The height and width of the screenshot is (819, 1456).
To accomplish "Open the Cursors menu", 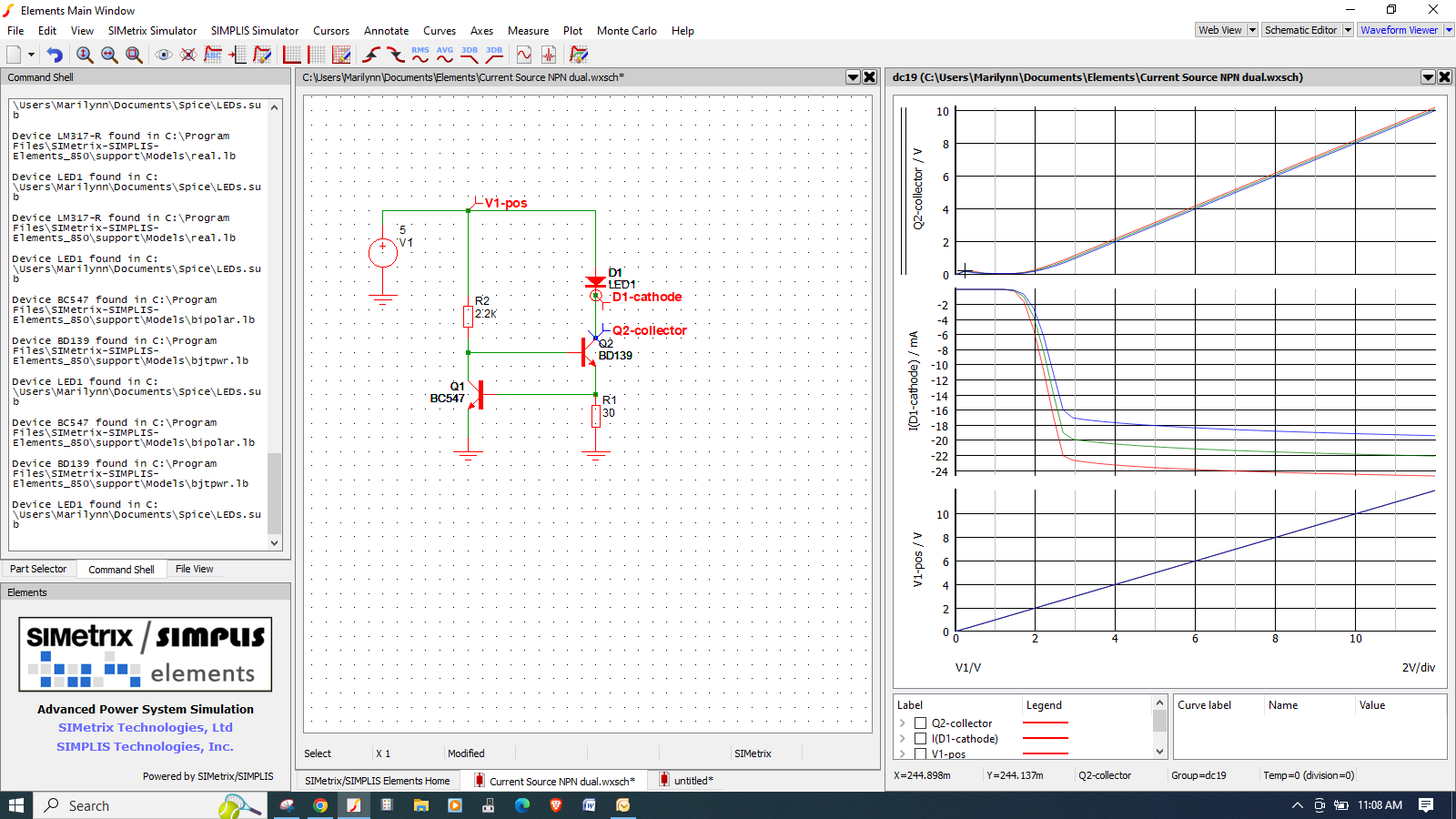I will point(331,30).
